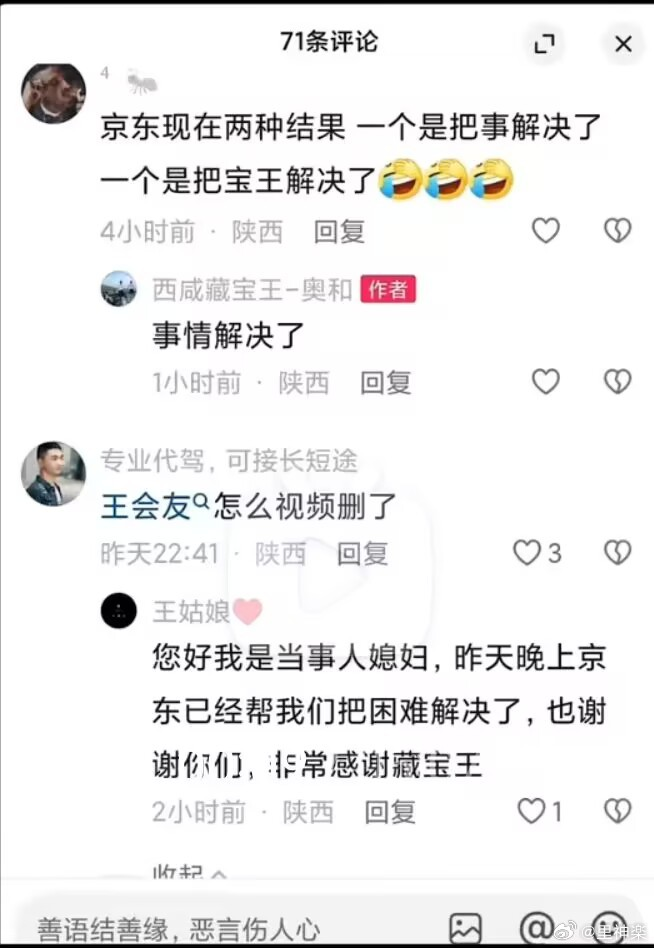Insert an @ mention in comment

point(536,927)
